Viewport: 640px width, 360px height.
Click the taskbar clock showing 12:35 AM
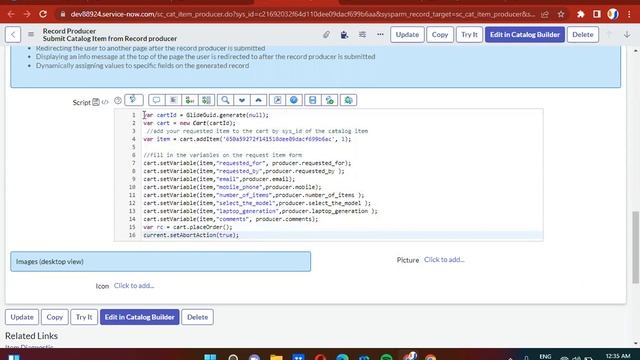618,356
